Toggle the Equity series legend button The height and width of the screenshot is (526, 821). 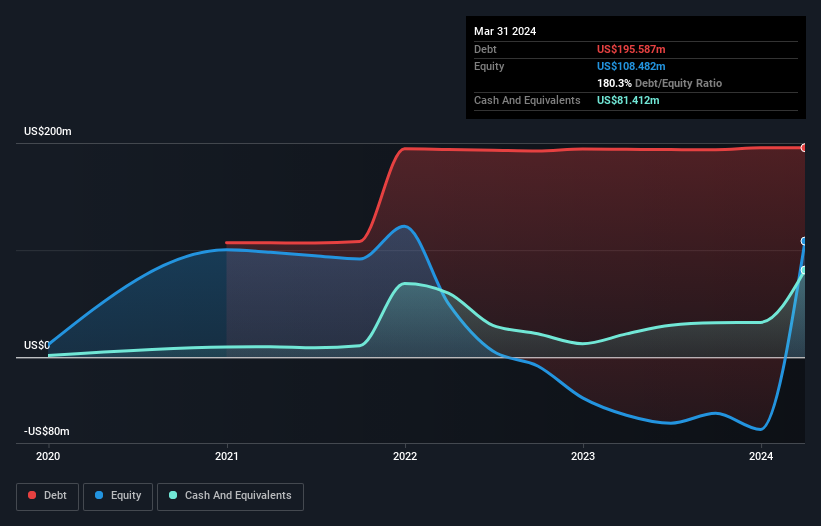(x=118, y=496)
